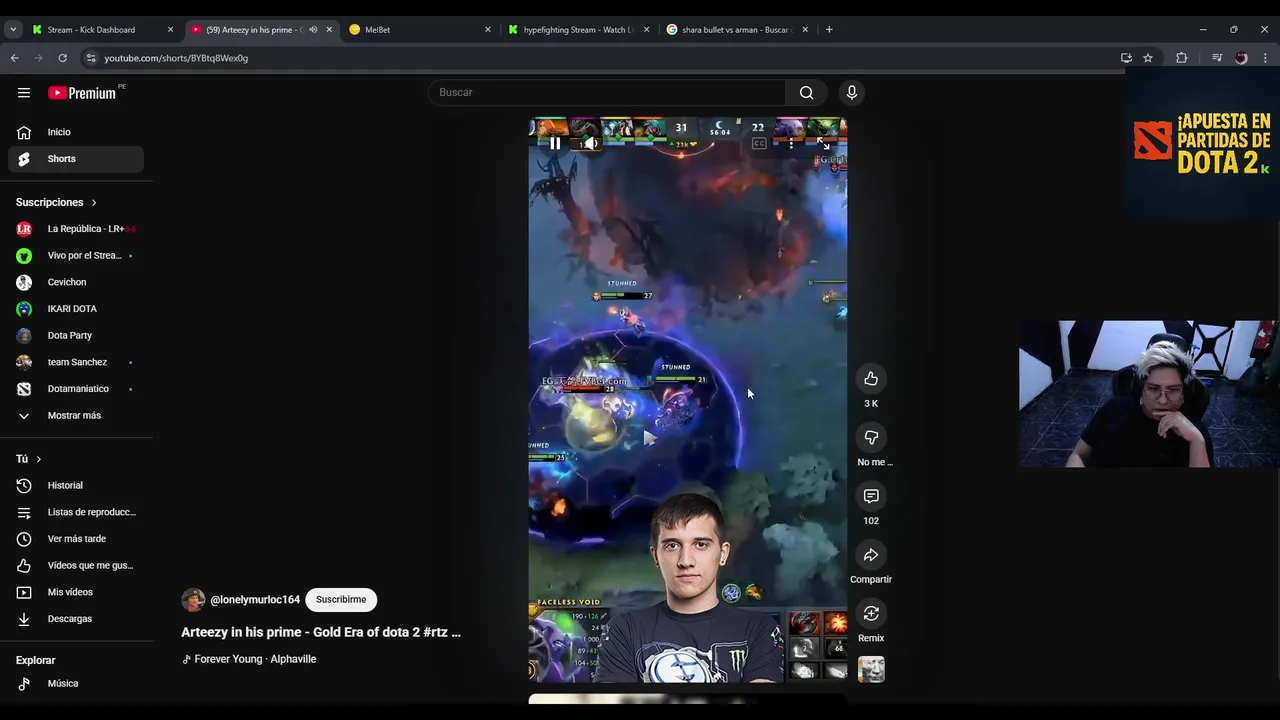
Task: Reload the YouTube page
Action: (63, 58)
